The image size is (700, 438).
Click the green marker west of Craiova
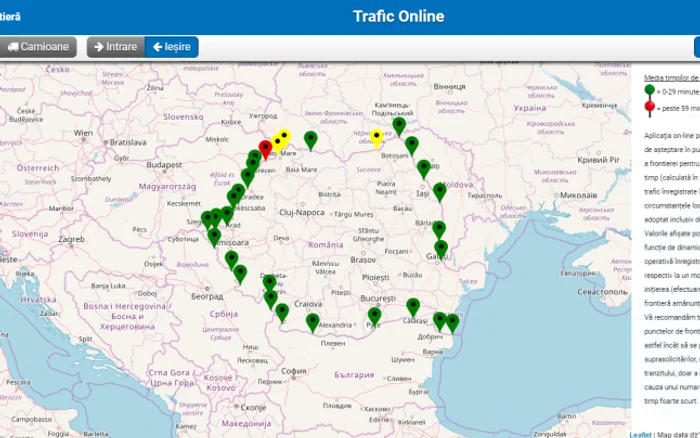tap(282, 313)
